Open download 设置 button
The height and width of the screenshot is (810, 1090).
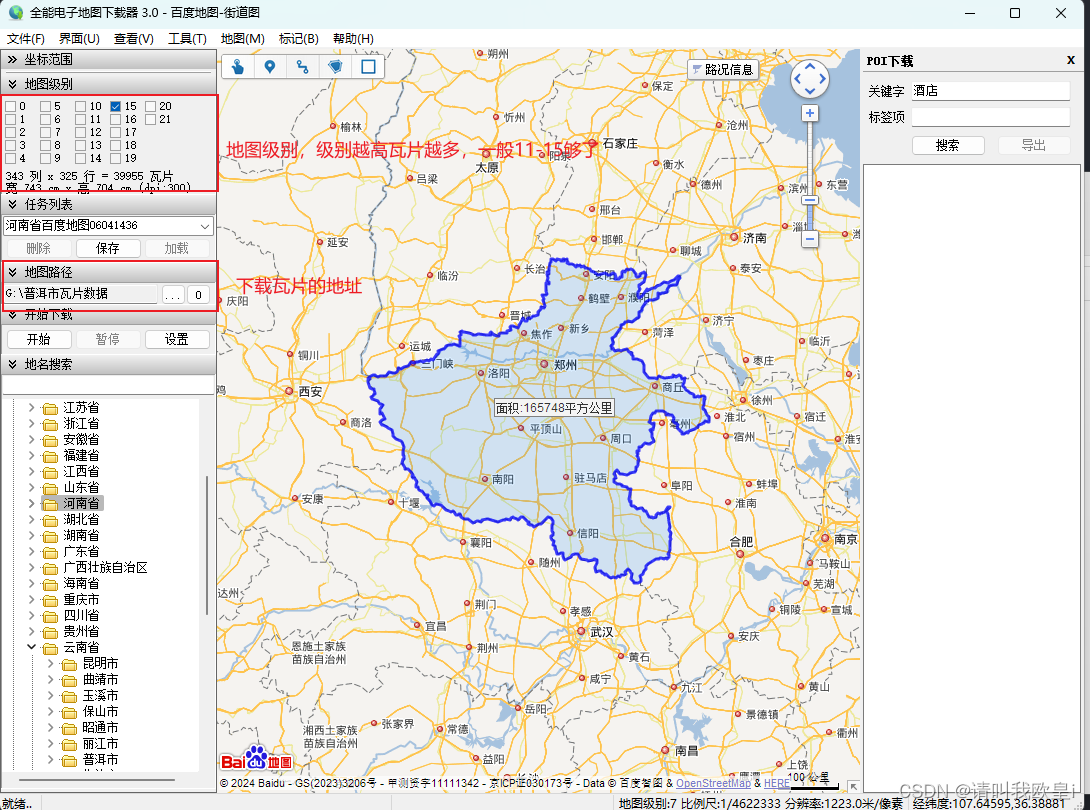tap(177, 339)
